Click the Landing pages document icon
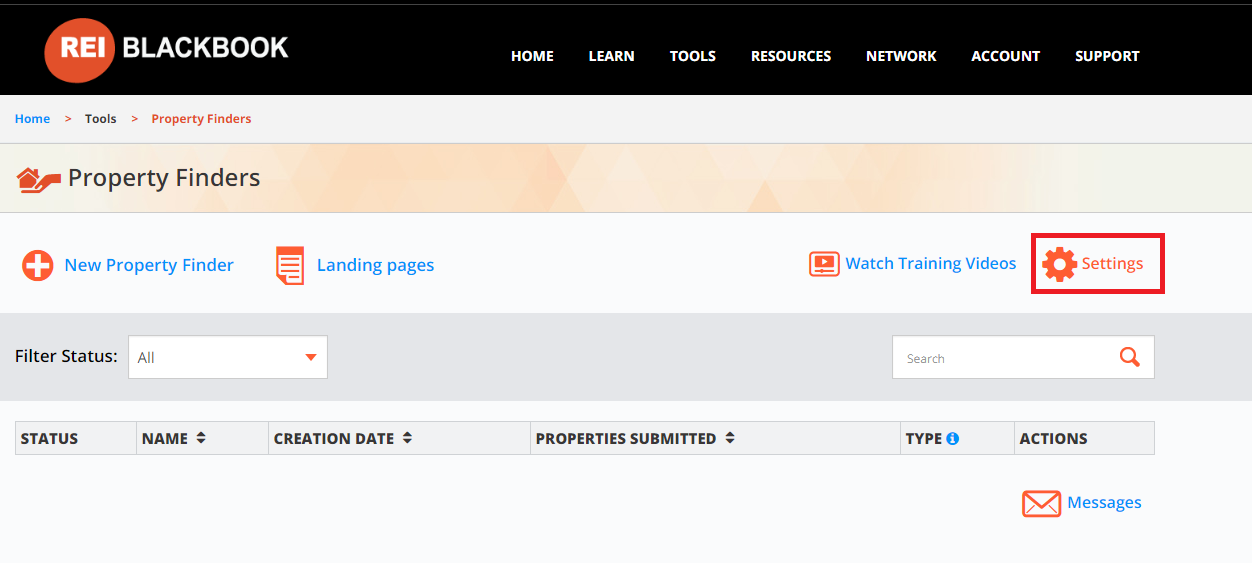 tap(290, 266)
